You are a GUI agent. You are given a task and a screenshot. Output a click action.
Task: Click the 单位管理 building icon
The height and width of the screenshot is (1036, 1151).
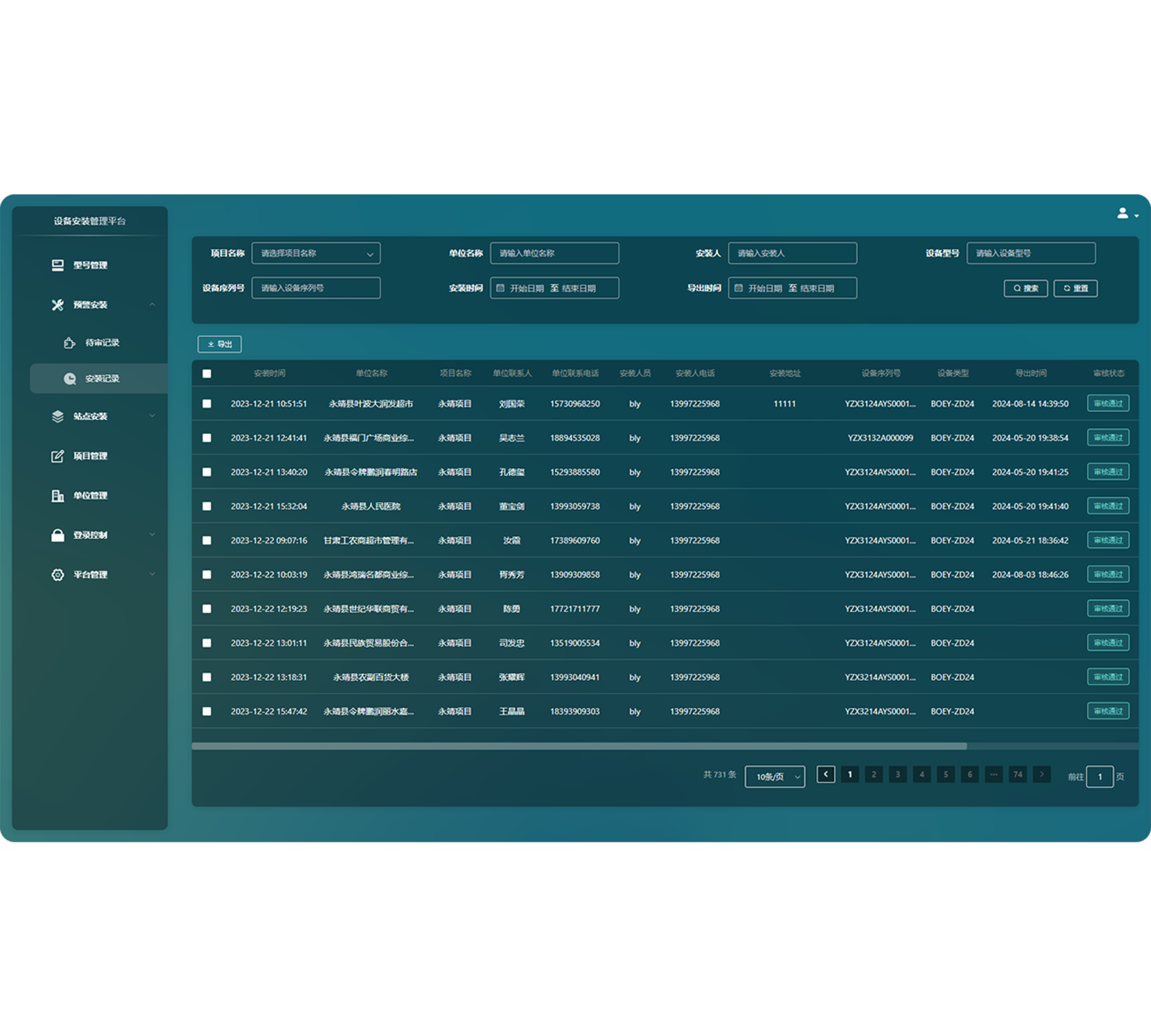pos(58,496)
